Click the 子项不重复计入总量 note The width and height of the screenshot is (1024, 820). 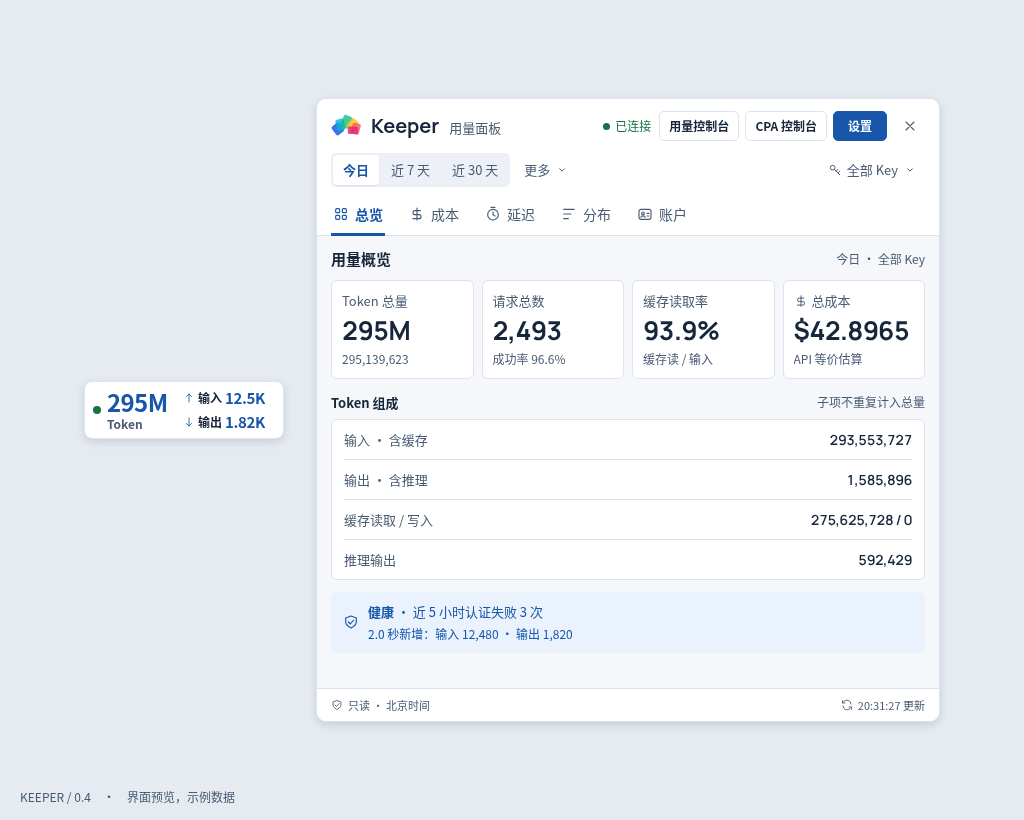[x=871, y=402]
